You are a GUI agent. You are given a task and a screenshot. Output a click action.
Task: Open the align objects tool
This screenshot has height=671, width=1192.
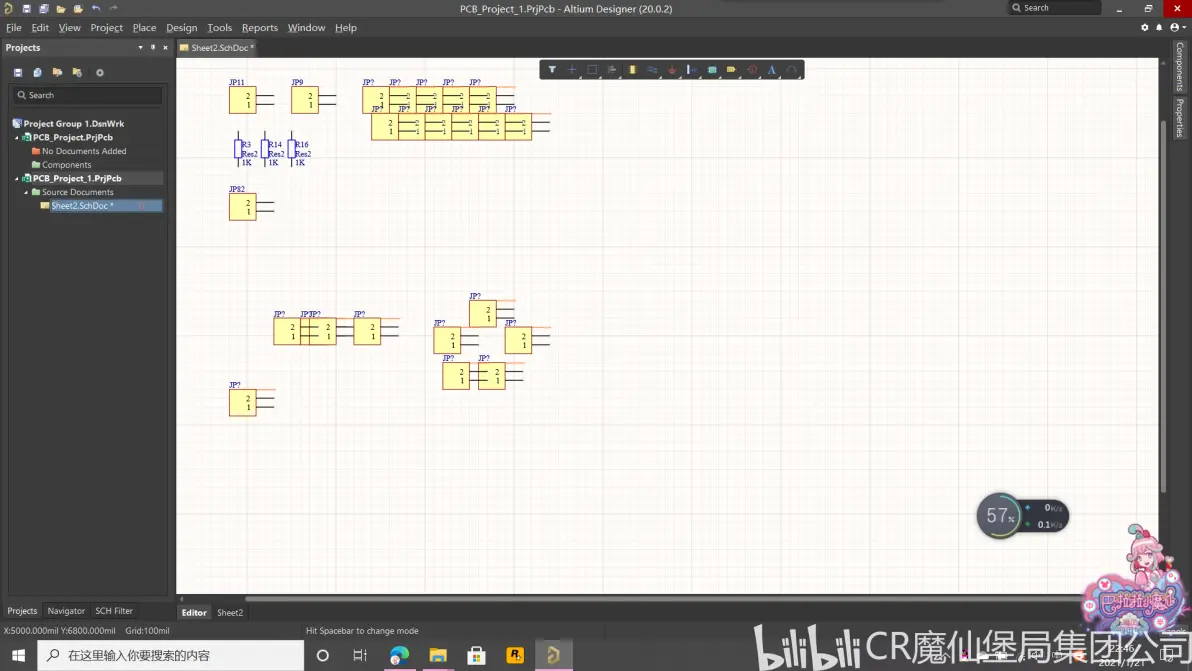612,70
